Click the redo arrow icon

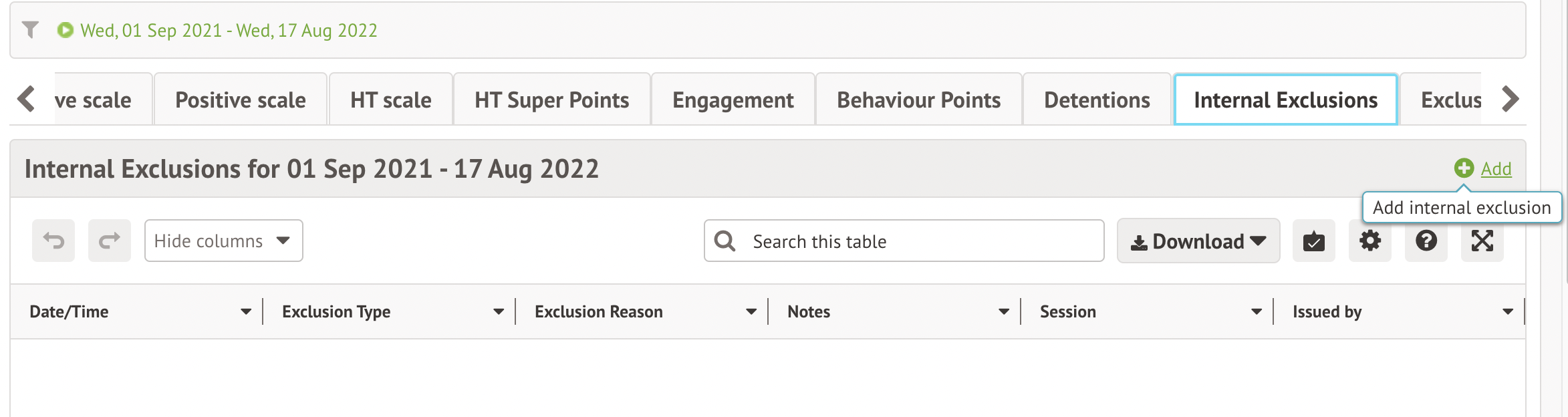[110, 241]
